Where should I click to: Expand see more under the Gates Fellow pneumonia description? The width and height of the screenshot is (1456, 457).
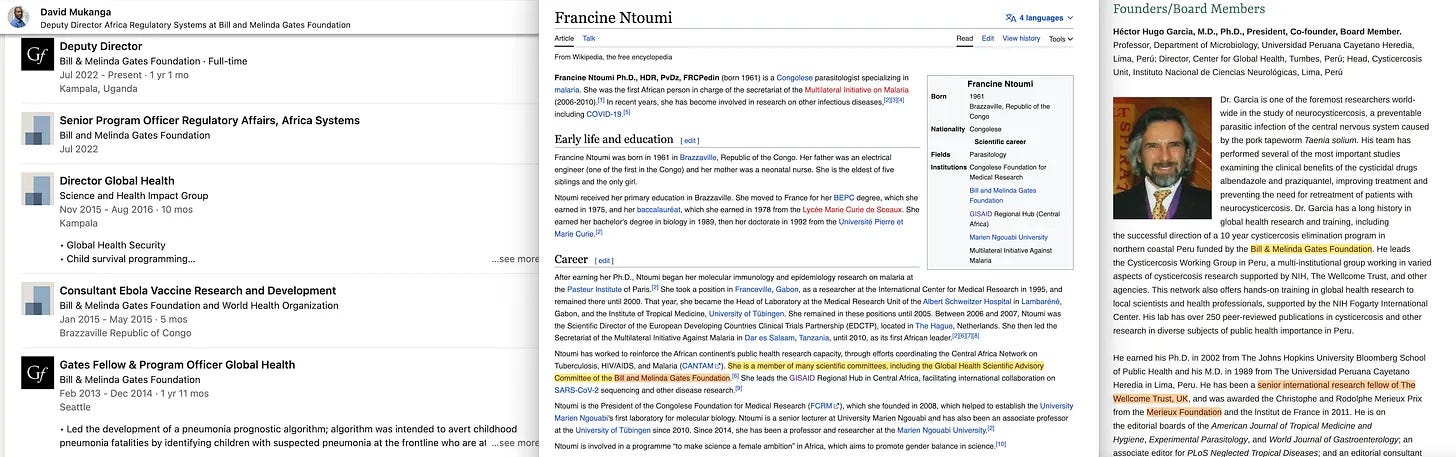click(x=516, y=442)
